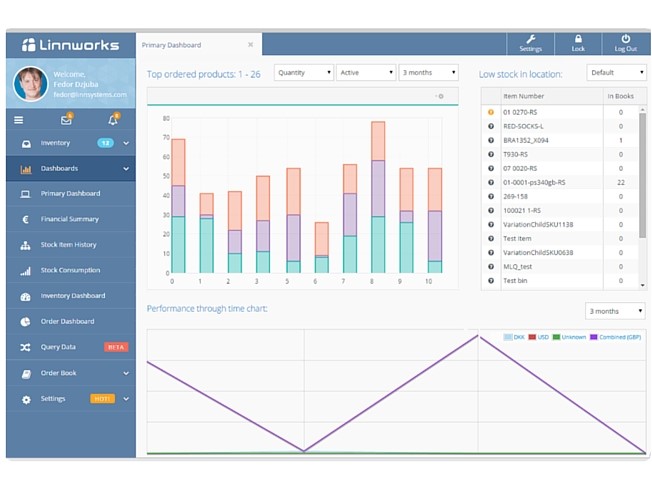Open the hamburger menu icon in sidebar
Image resolution: width=652 pixels, height=479 pixels.
19,120
